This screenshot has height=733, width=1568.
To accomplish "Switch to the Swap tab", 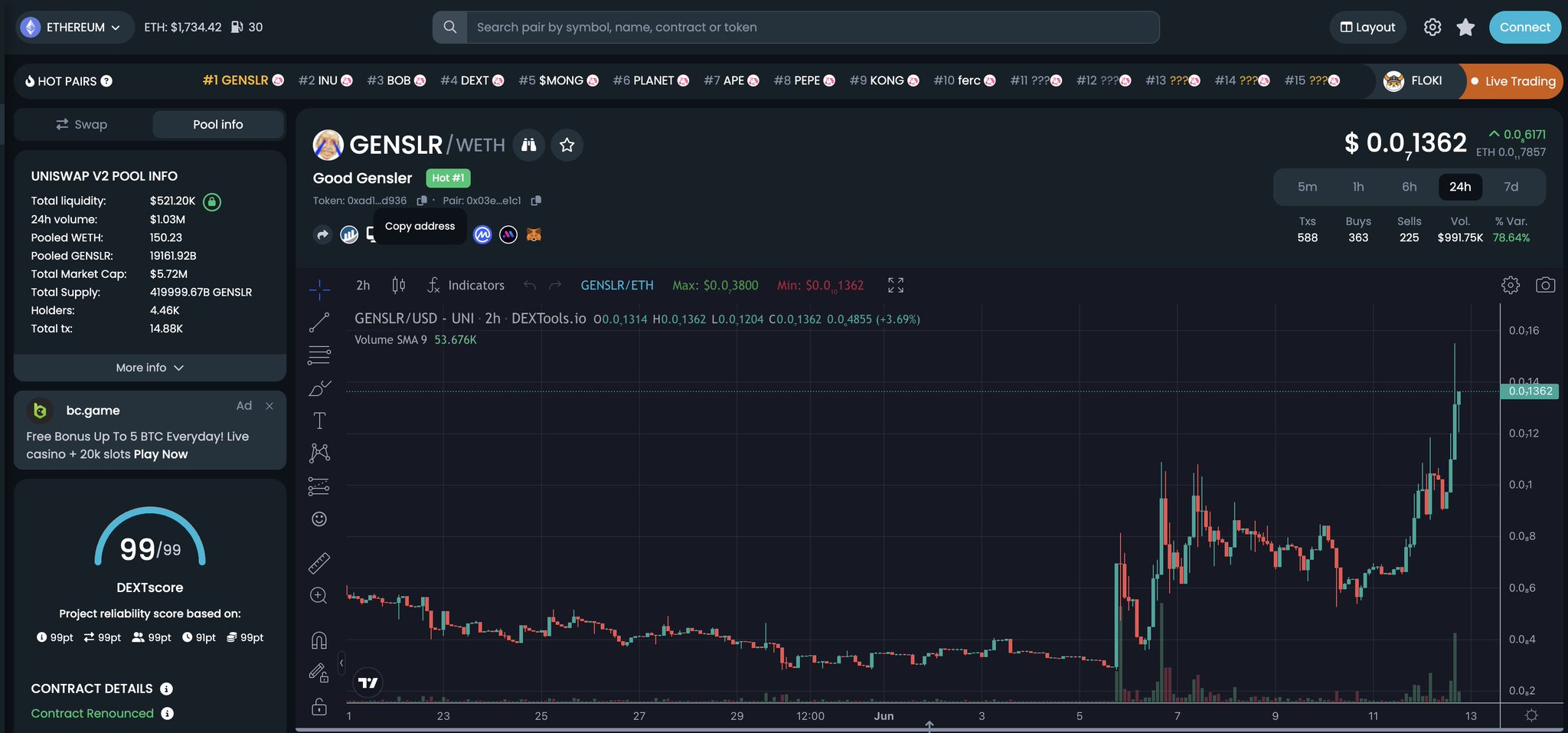I will point(82,124).
